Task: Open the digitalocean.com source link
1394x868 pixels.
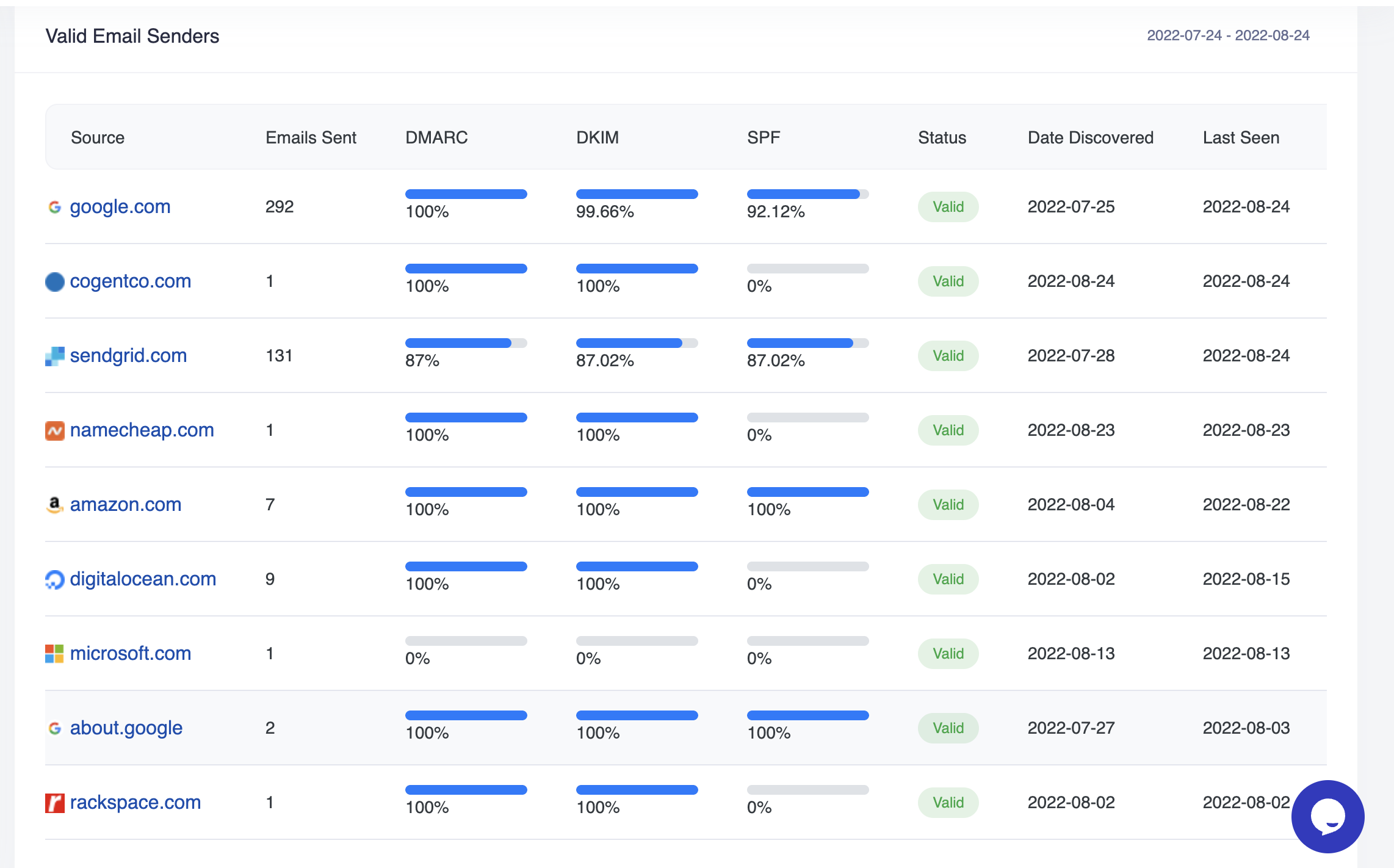Action: click(x=143, y=579)
